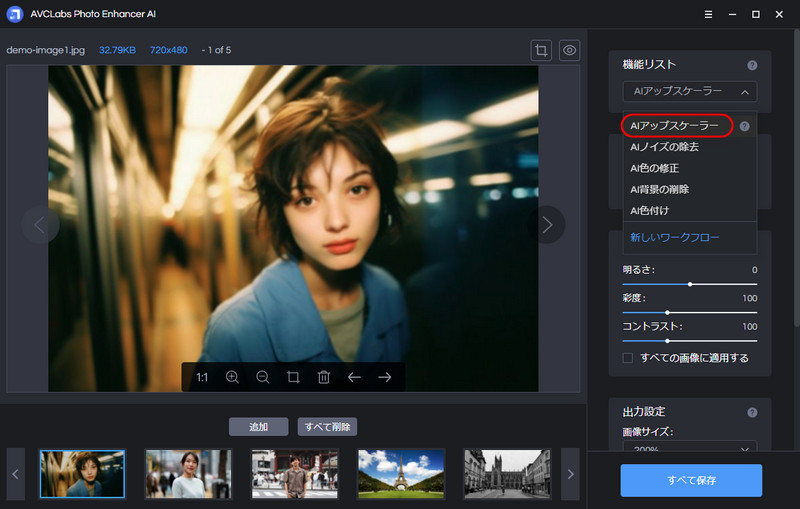Select AI色の修正 option
Screen dimensions: 800x509
(x=655, y=168)
